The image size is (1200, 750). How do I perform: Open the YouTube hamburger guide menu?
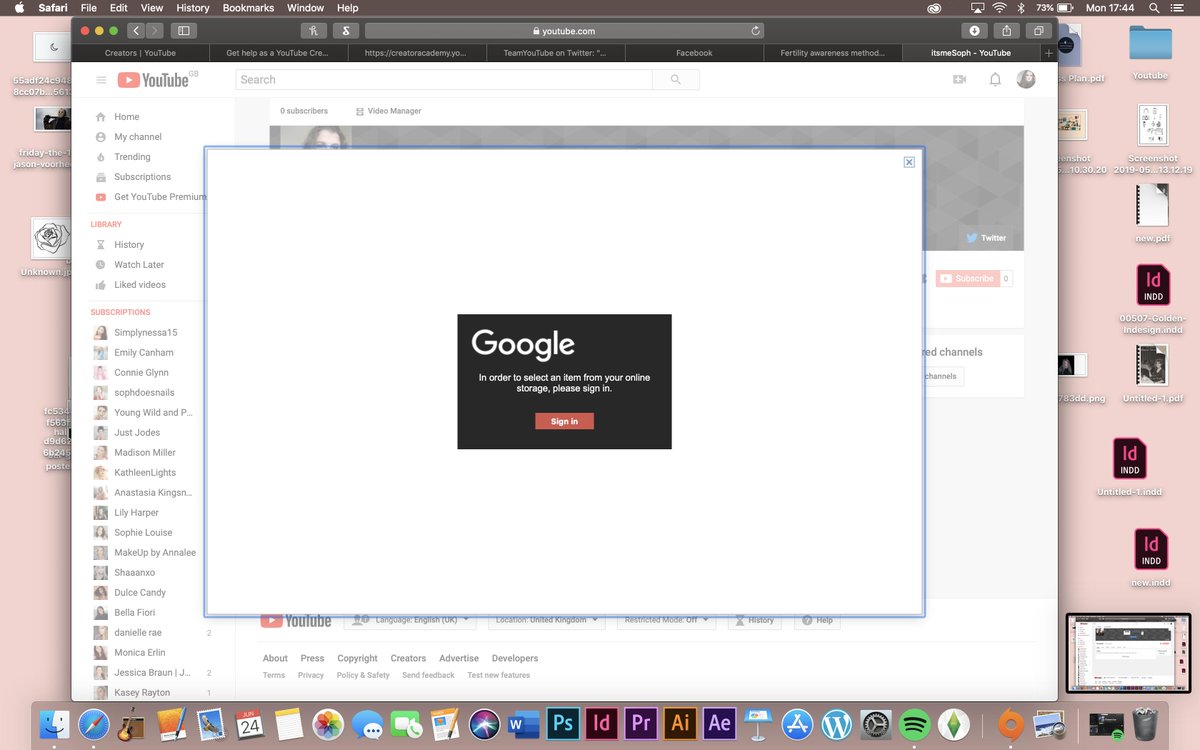[101, 80]
